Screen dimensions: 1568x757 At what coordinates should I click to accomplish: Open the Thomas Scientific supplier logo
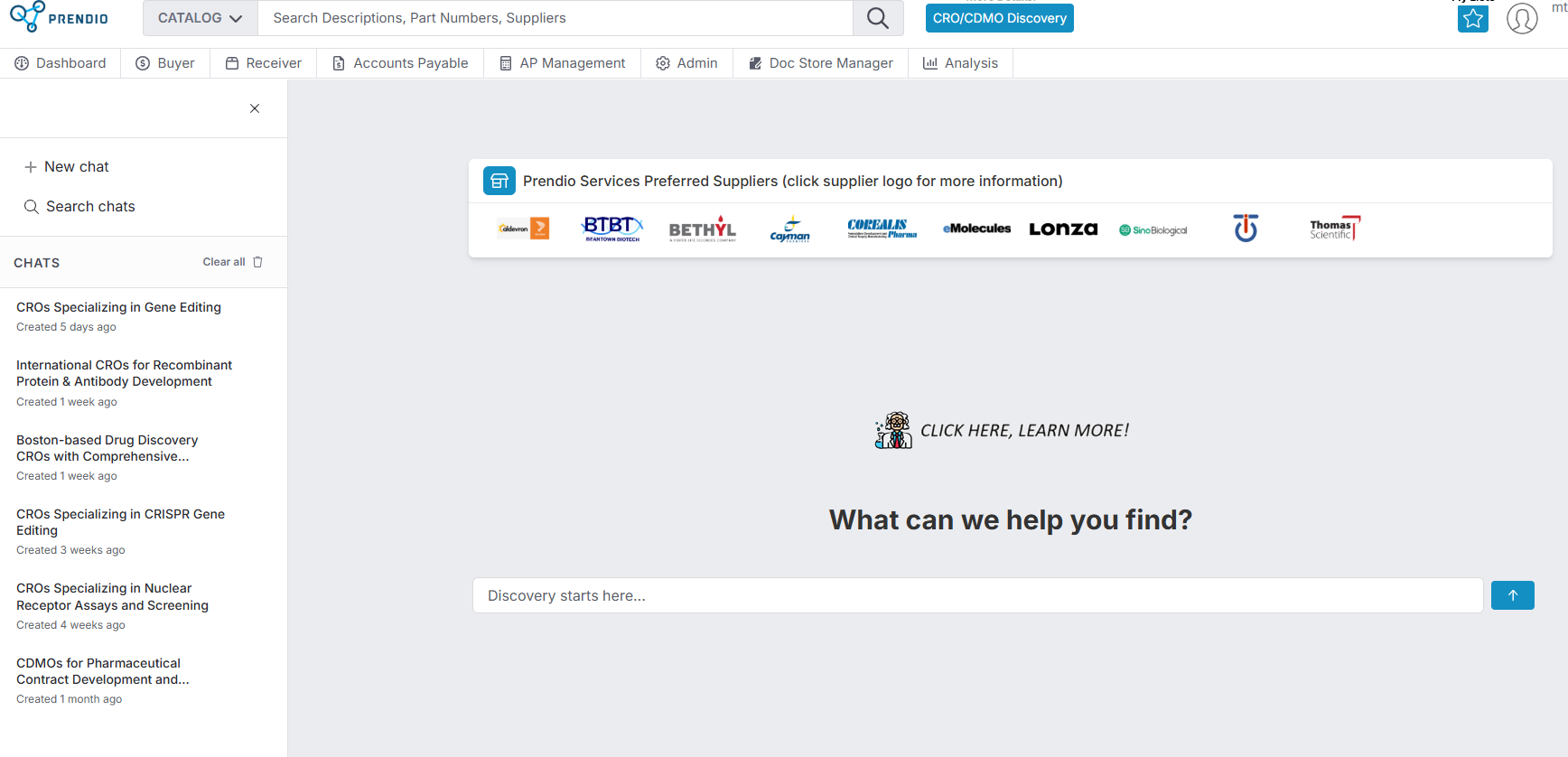tap(1334, 229)
